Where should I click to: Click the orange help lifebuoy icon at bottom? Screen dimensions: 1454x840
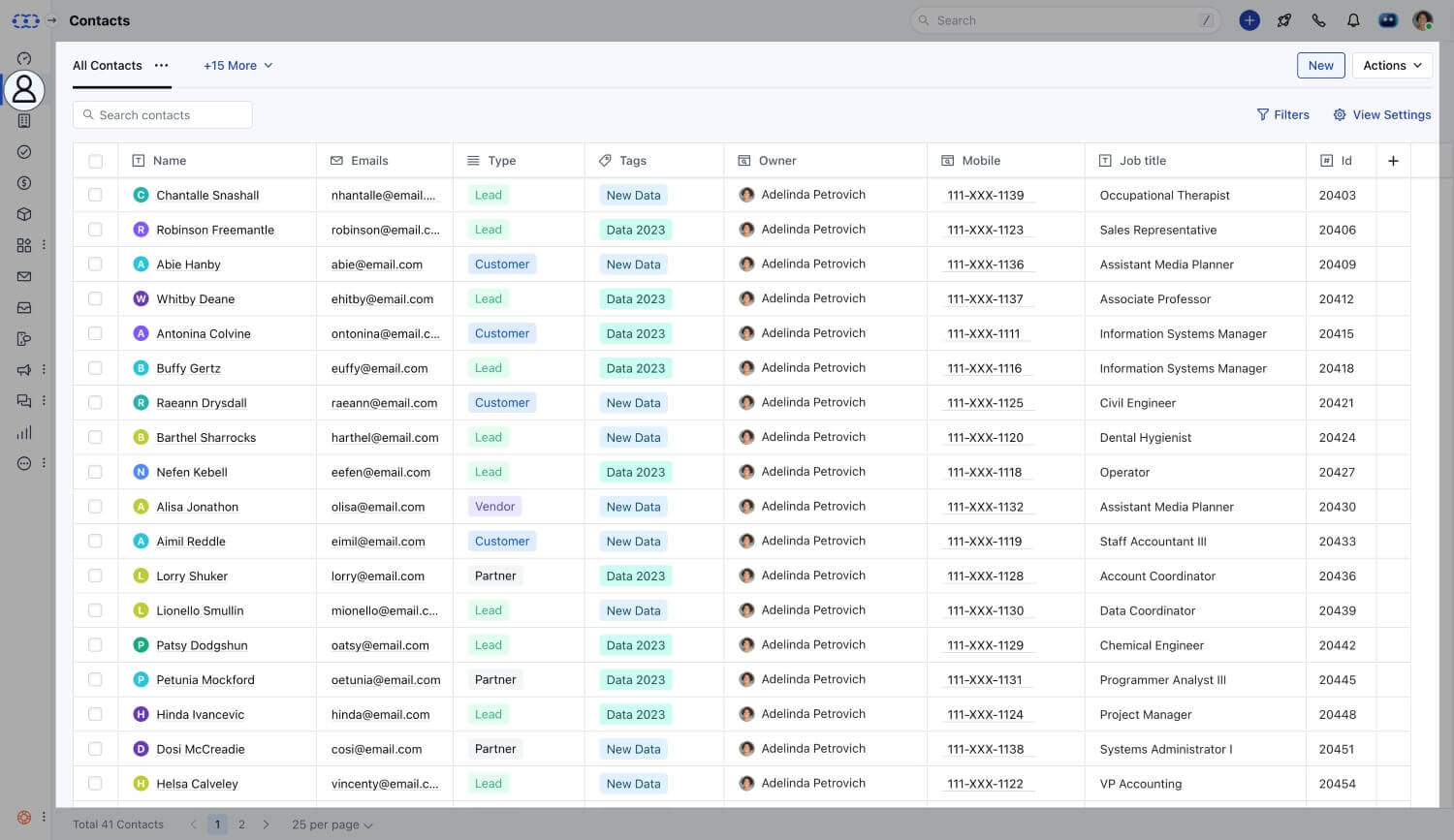click(x=24, y=817)
